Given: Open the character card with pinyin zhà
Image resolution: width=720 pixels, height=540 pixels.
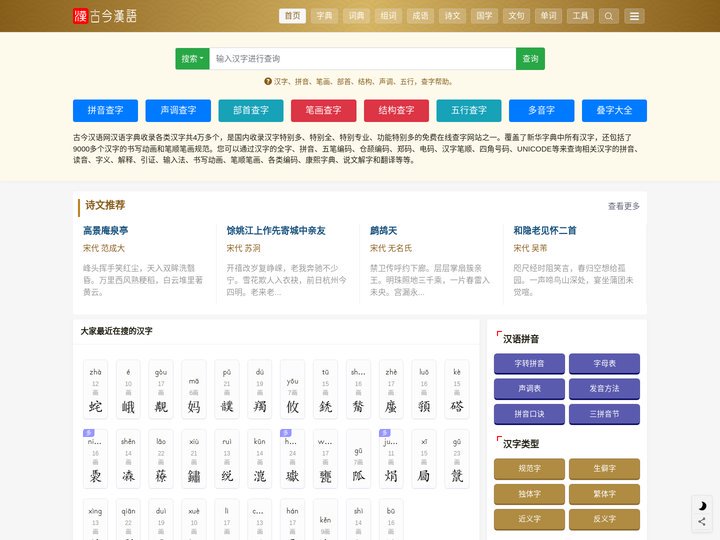Looking at the screenshot, I should coord(96,389).
